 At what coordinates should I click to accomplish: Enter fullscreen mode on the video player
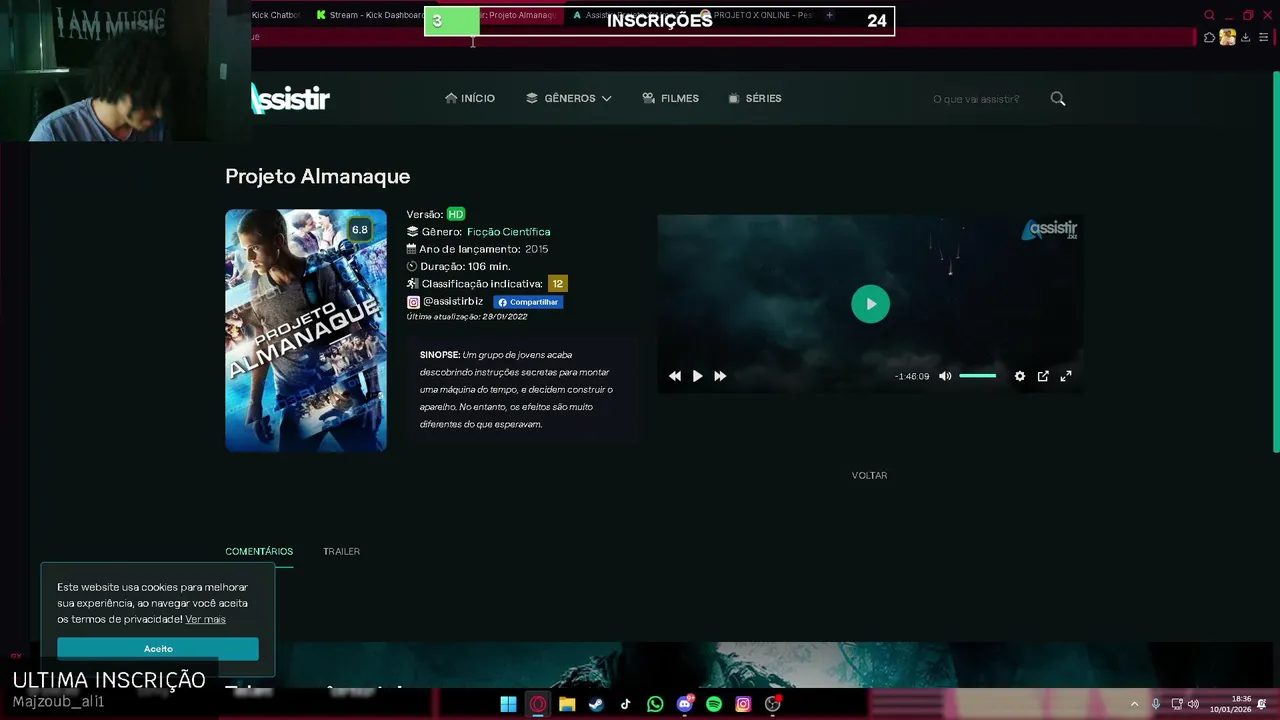coord(1066,376)
